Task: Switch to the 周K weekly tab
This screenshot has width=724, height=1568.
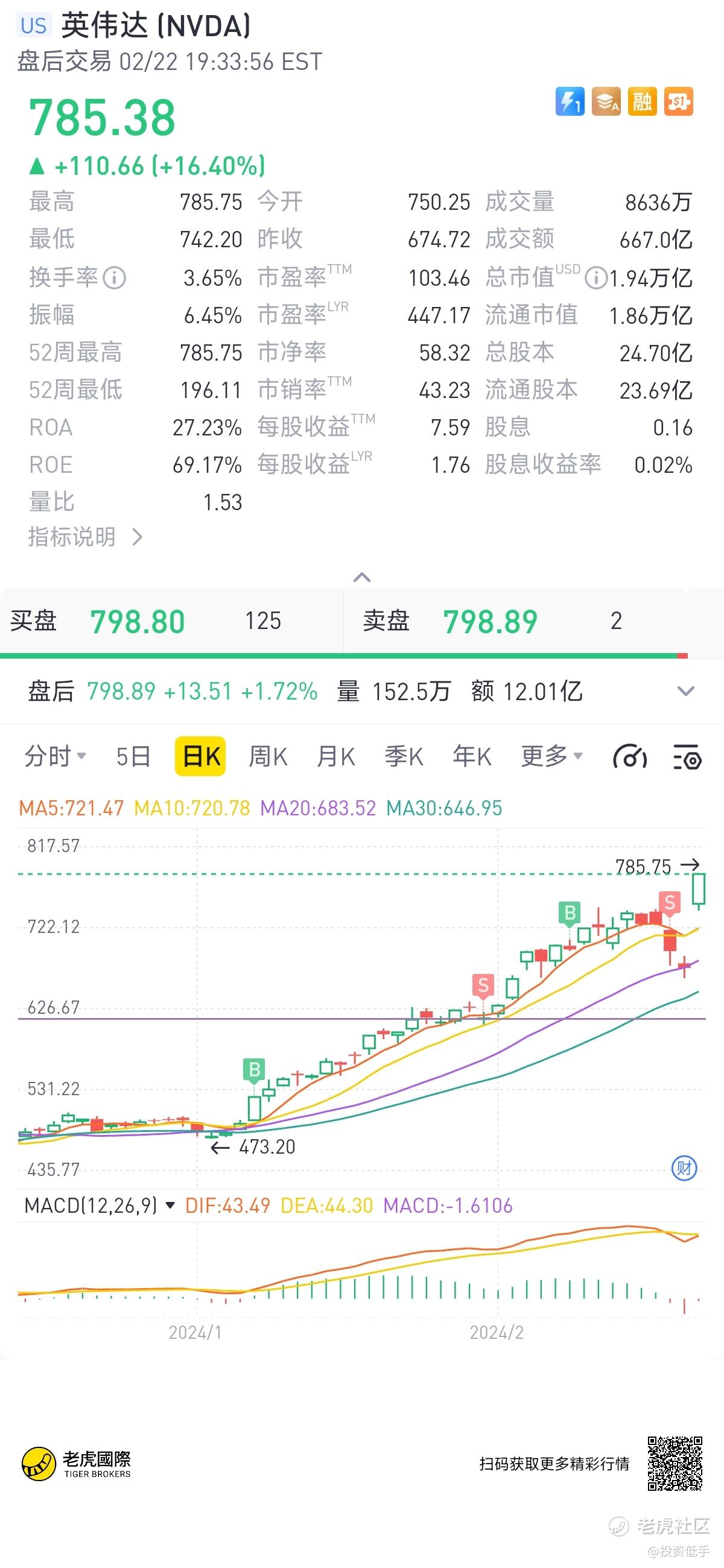Action: pos(268,757)
